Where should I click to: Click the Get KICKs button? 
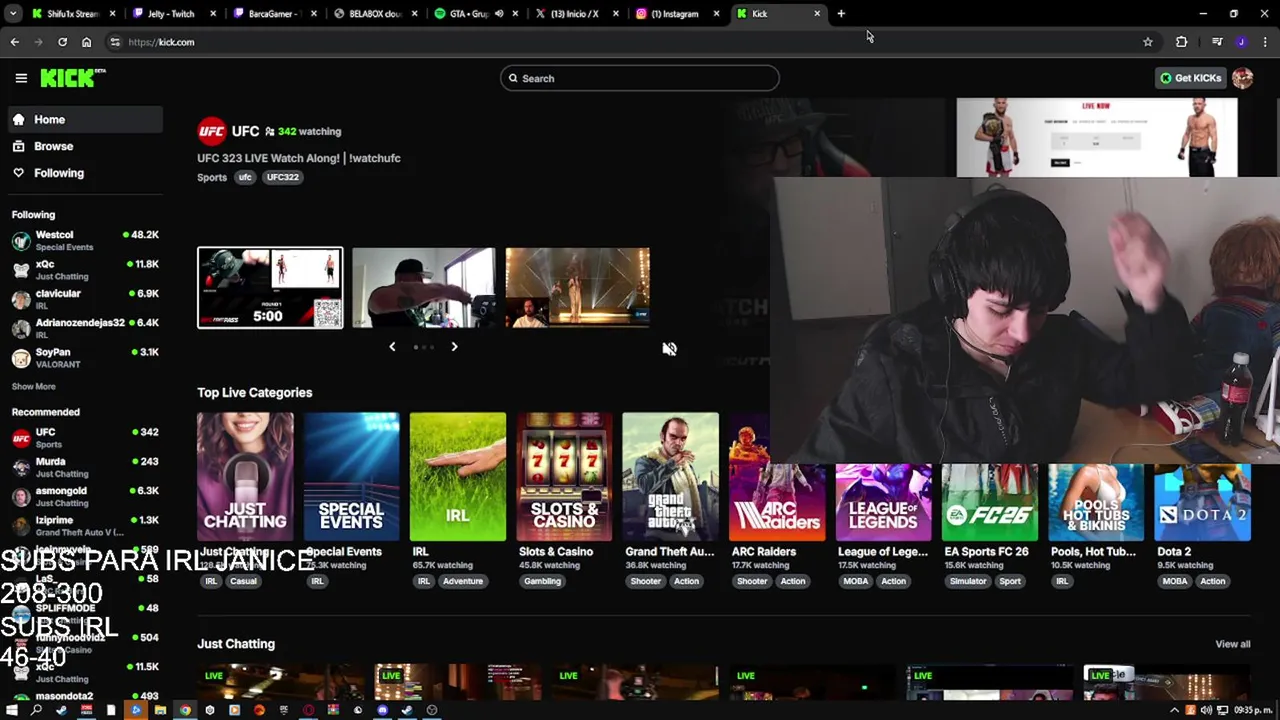pyautogui.click(x=1190, y=78)
